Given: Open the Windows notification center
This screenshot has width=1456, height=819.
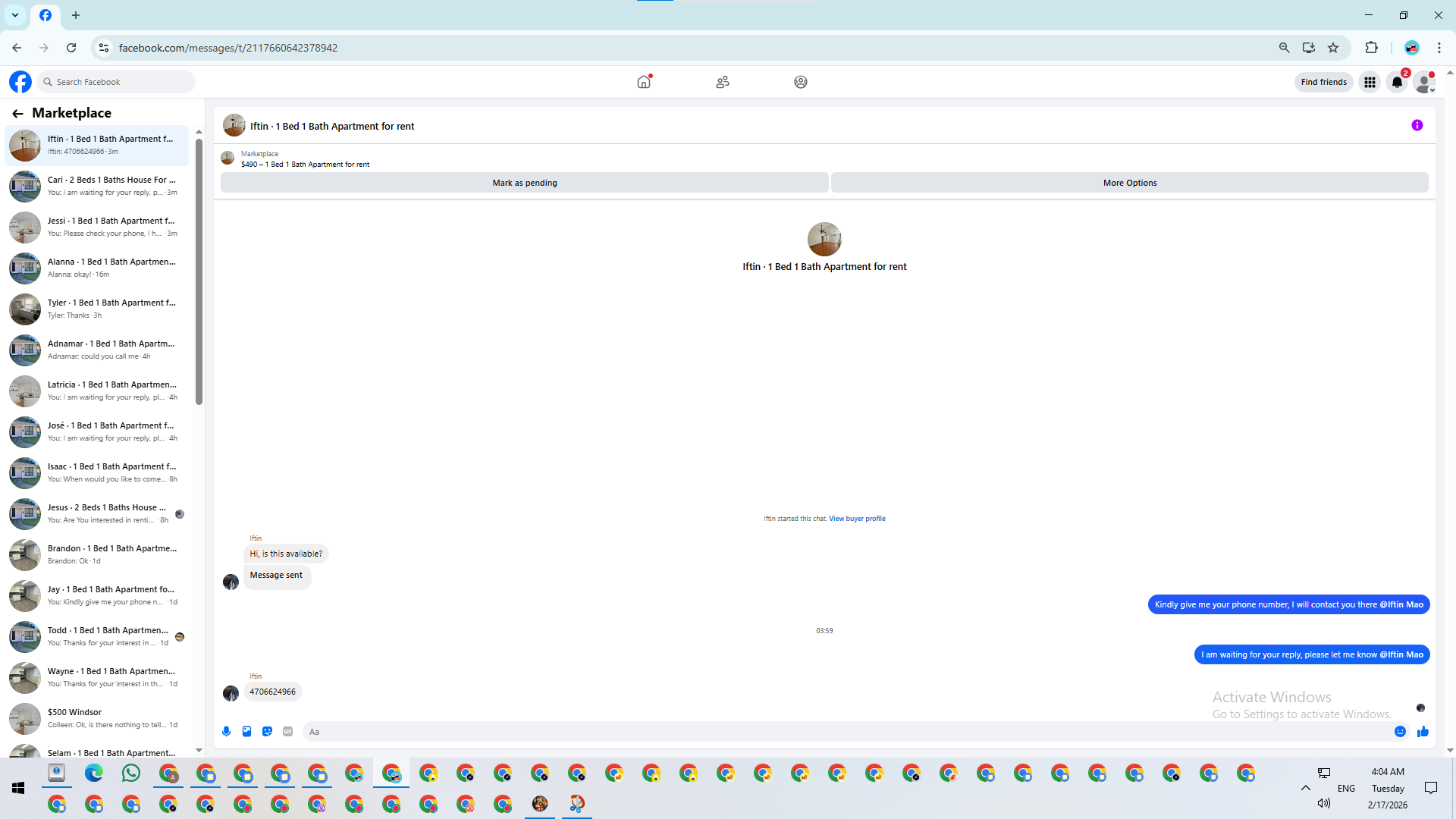Looking at the screenshot, I should coord(1431,788).
